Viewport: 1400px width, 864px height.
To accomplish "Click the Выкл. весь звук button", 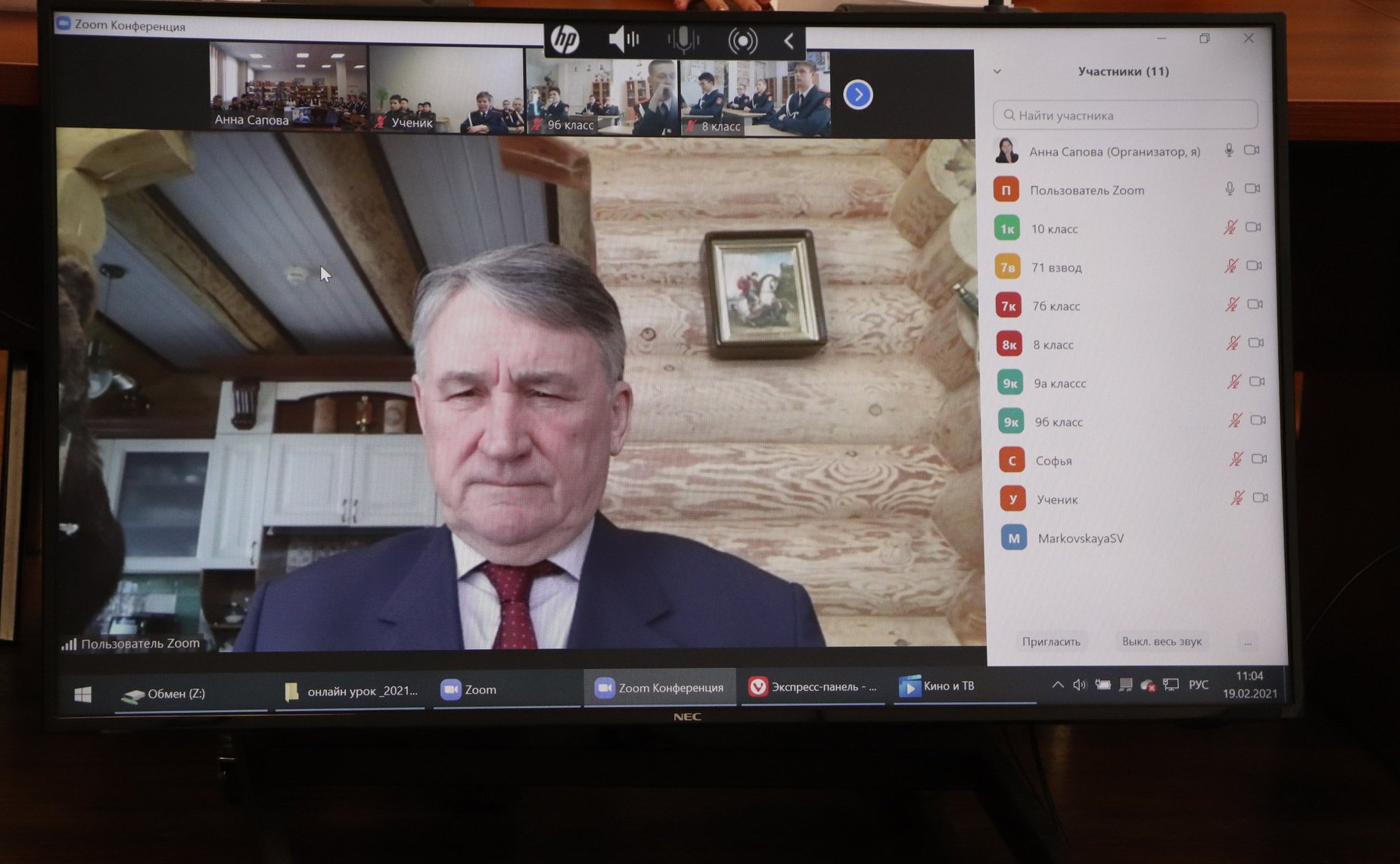I will [x=1162, y=642].
